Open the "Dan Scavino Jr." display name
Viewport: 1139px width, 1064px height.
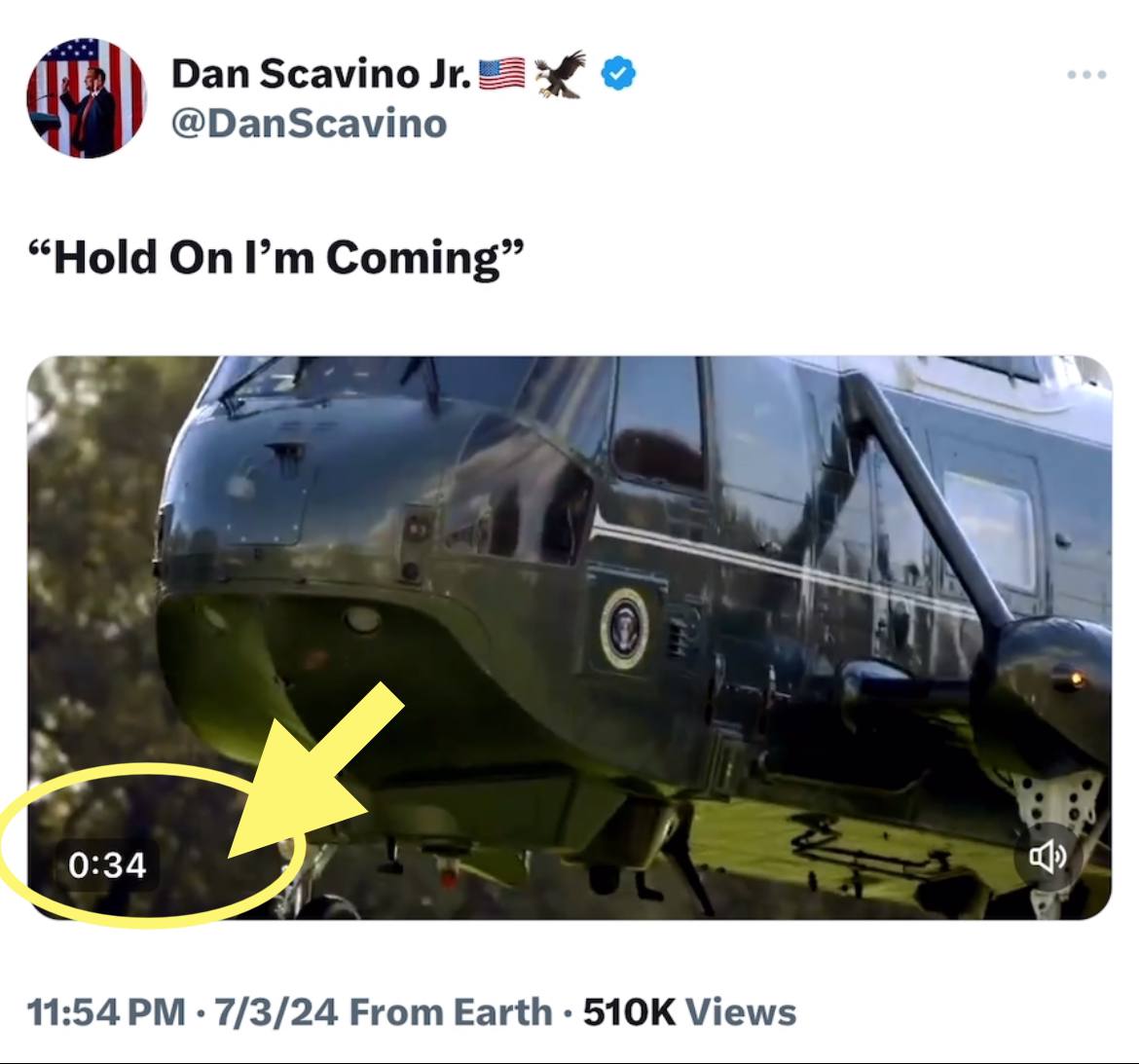tap(321, 74)
